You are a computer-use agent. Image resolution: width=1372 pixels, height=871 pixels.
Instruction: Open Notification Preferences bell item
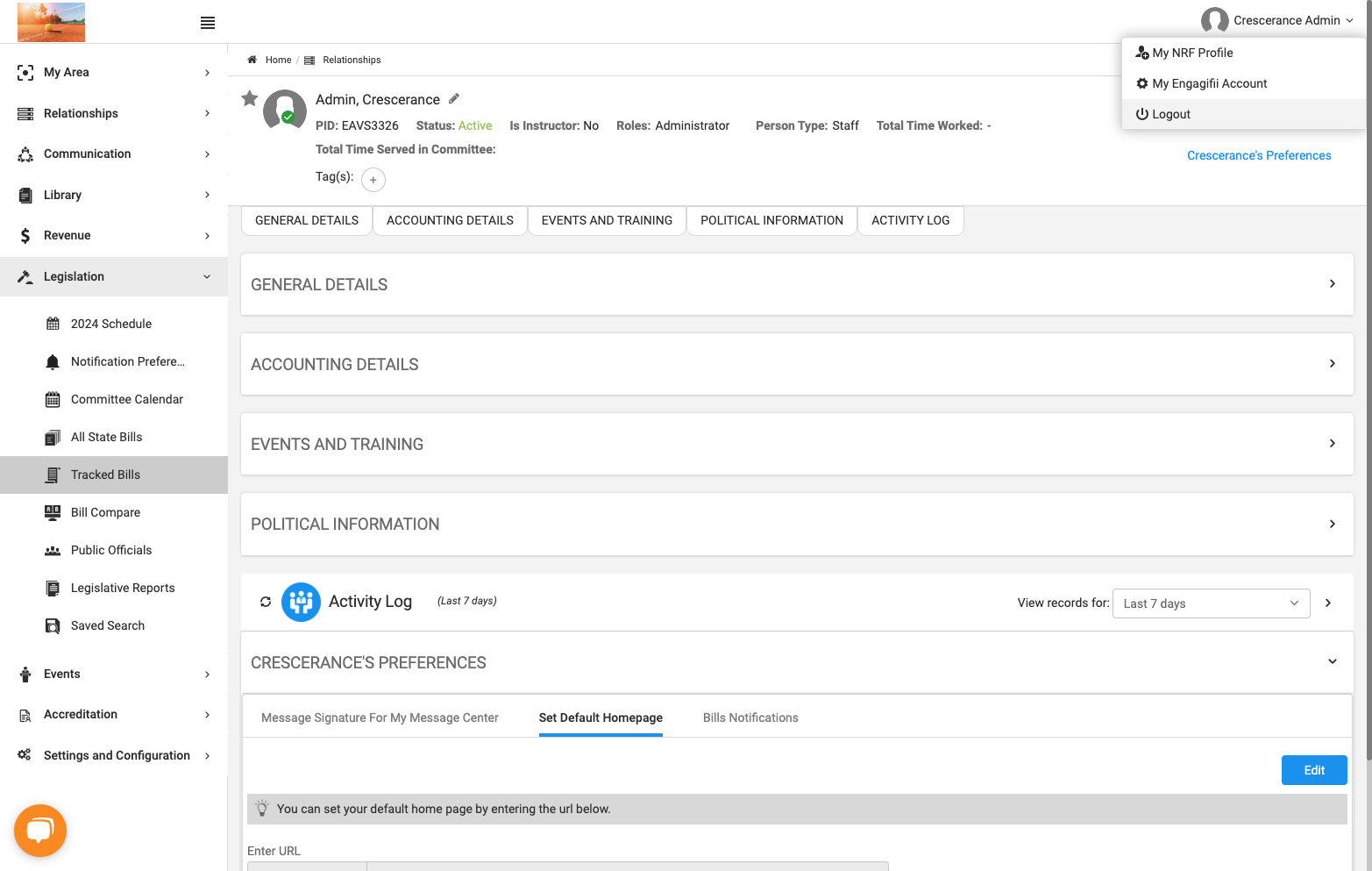click(114, 361)
